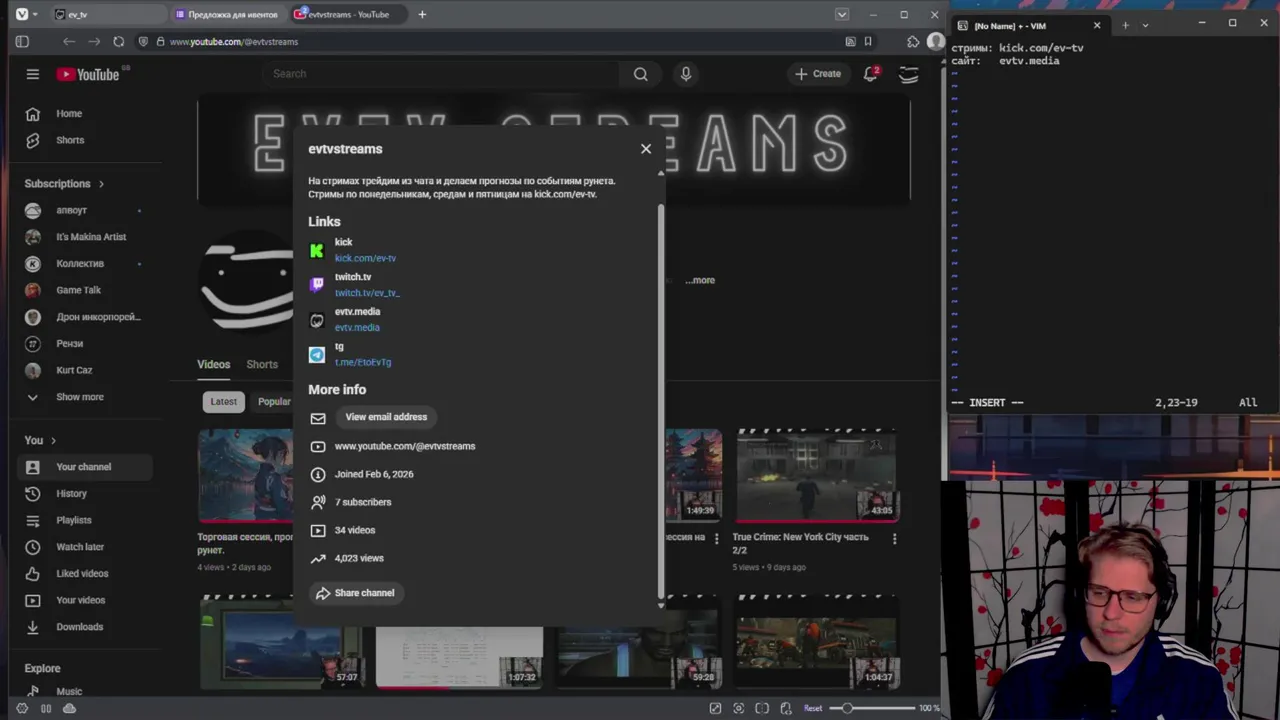The width and height of the screenshot is (1280, 720).
Task: Close the evtvstreams about dialog
Action: (646, 149)
